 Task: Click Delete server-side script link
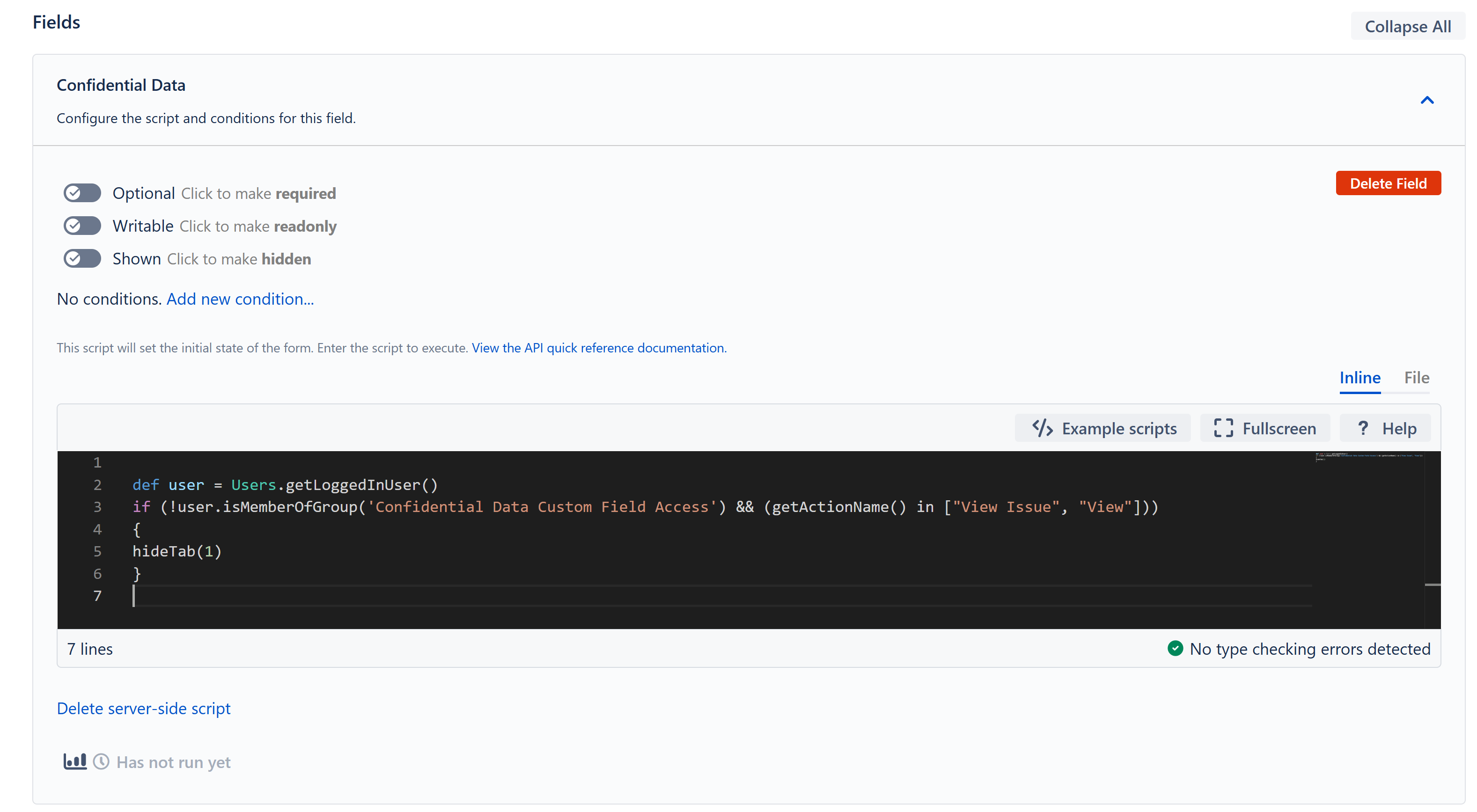pos(143,709)
